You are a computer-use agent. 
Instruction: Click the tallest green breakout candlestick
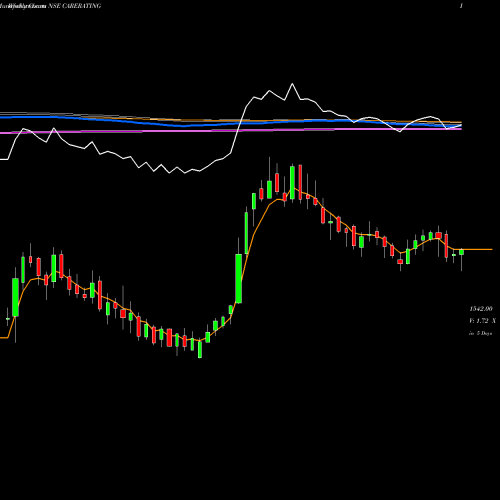(x=239, y=278)
